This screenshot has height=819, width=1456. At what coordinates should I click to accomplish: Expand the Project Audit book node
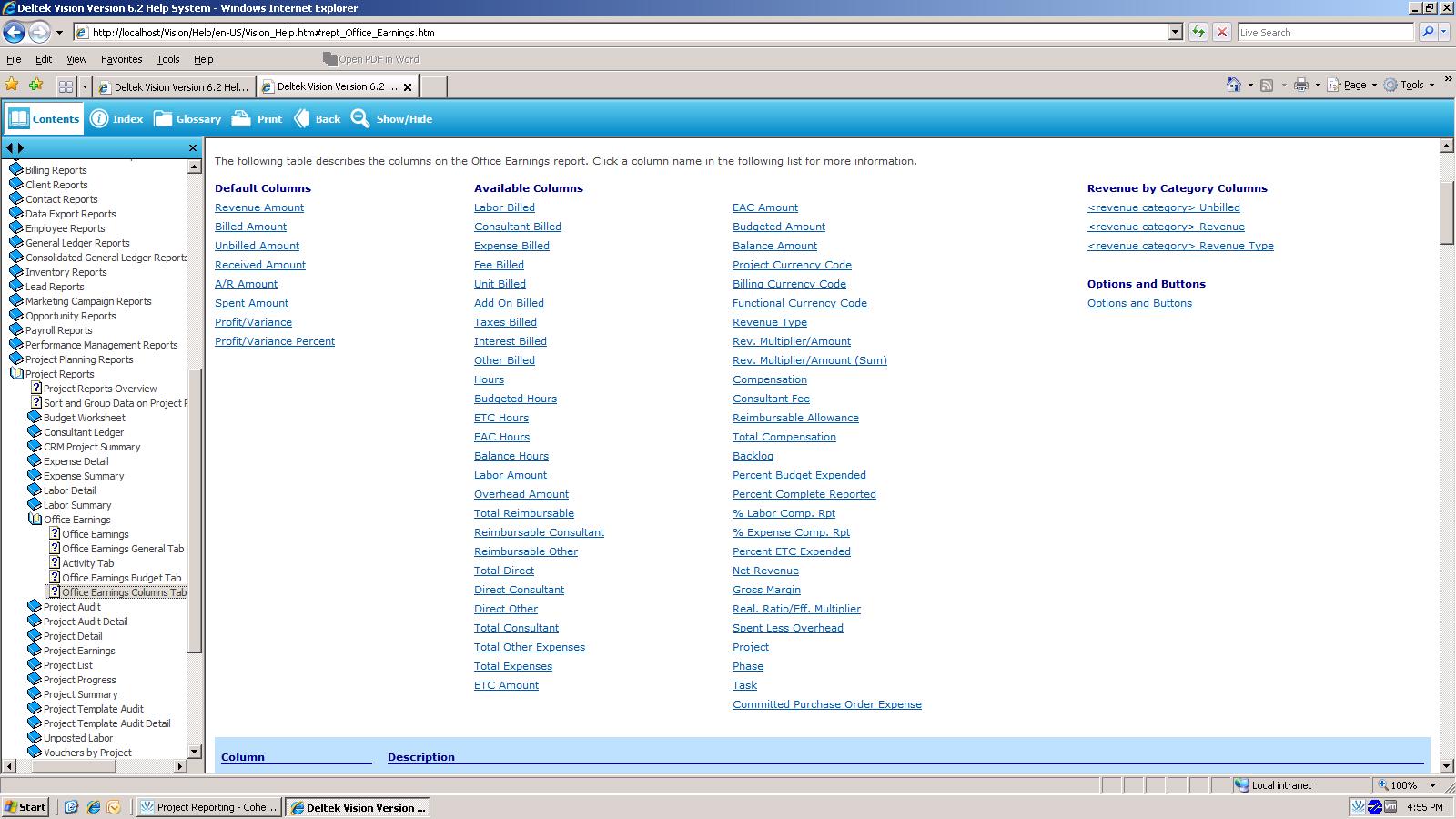(35, 607)
